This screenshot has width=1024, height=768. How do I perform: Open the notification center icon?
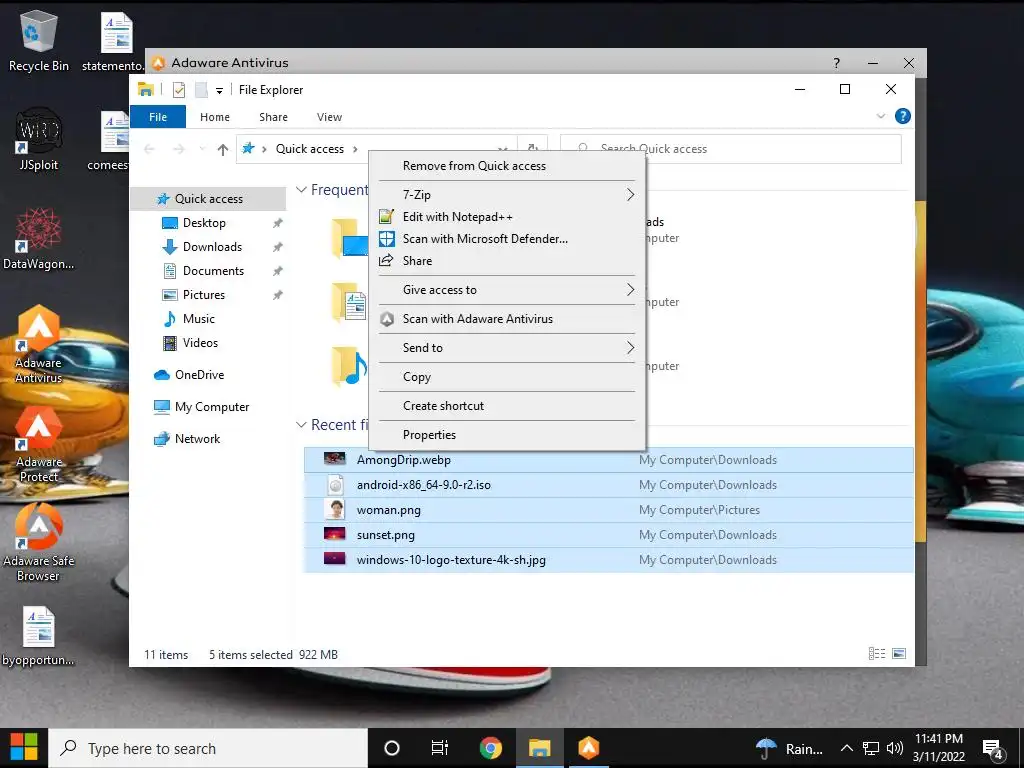click(x=993, y=749)
